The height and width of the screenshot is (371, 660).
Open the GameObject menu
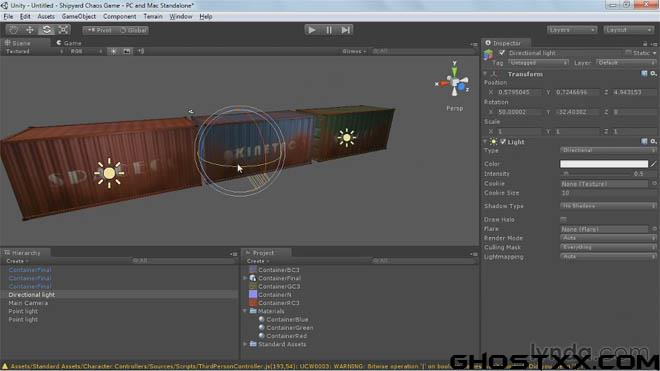point(79,16)
